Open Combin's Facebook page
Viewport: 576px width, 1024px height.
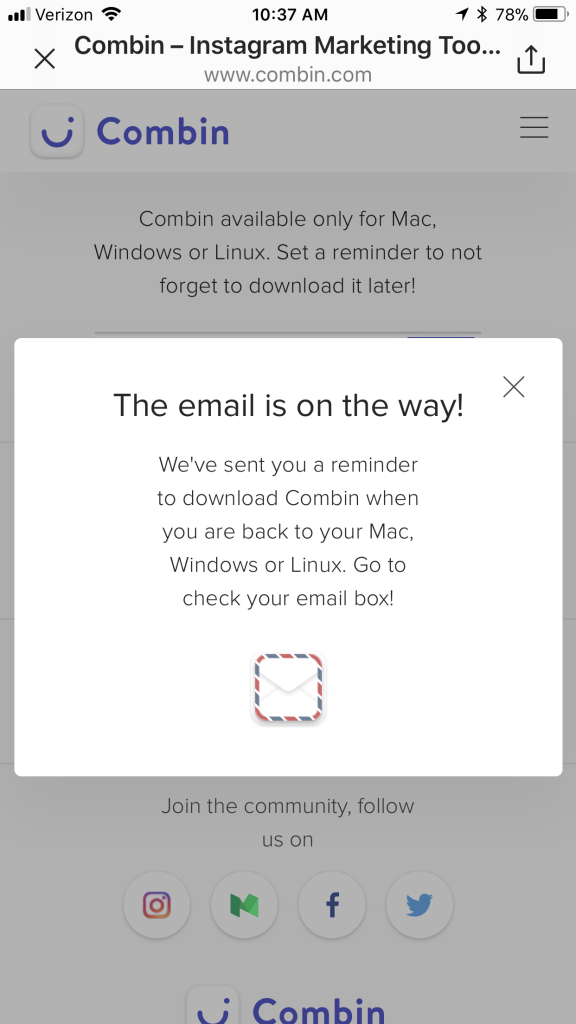pos(332,905)
